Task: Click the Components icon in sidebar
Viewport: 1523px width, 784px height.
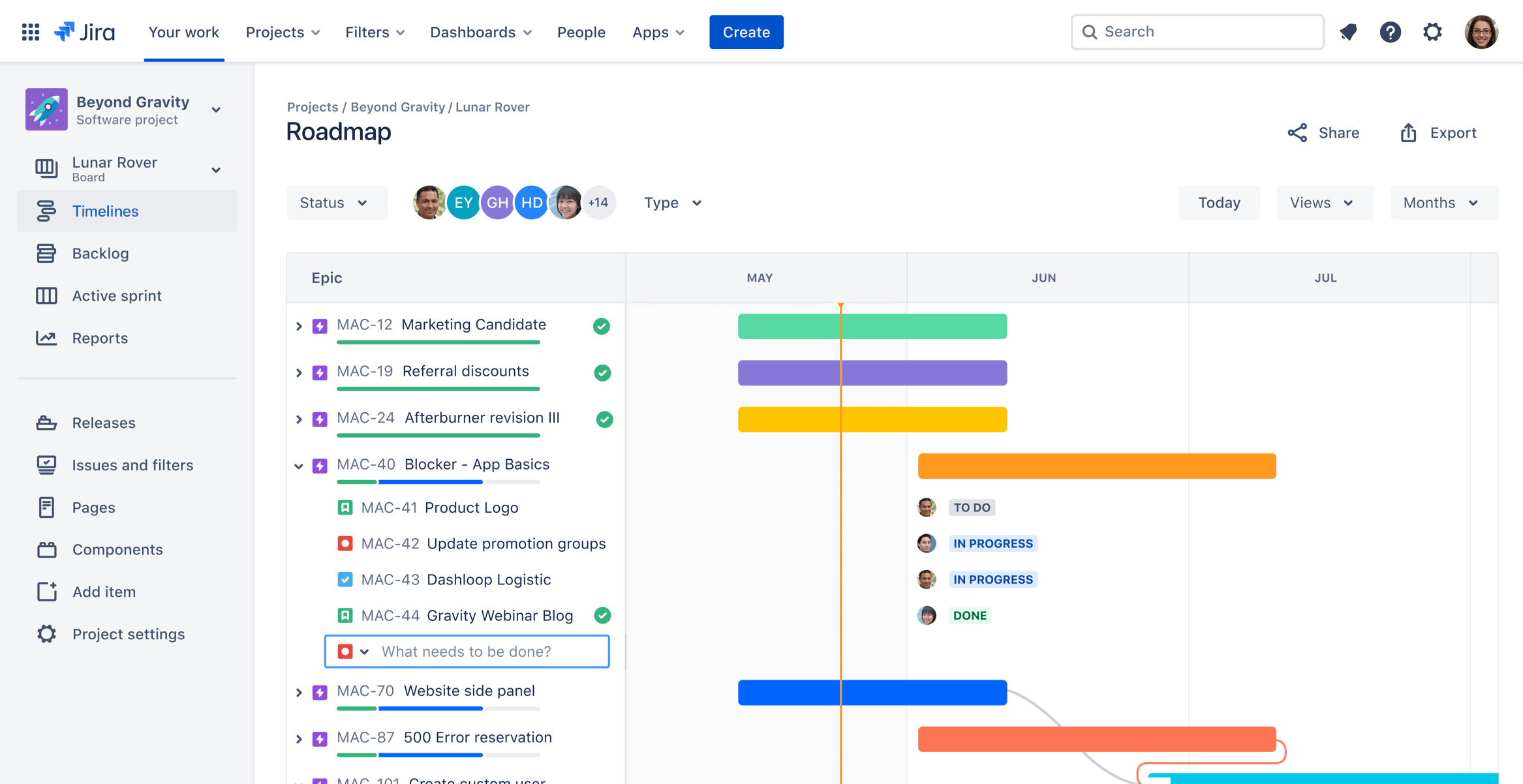Action: coord(44,548)
